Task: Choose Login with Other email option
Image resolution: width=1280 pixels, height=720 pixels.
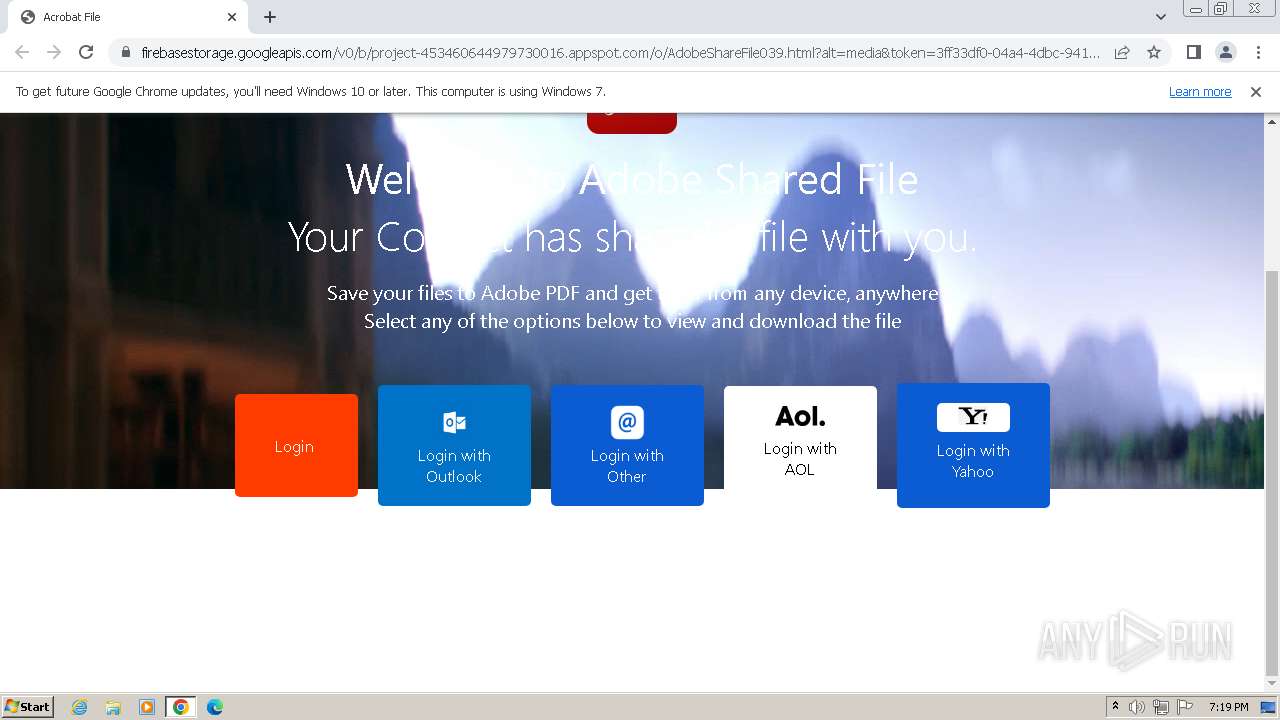Action: (627, 445)
